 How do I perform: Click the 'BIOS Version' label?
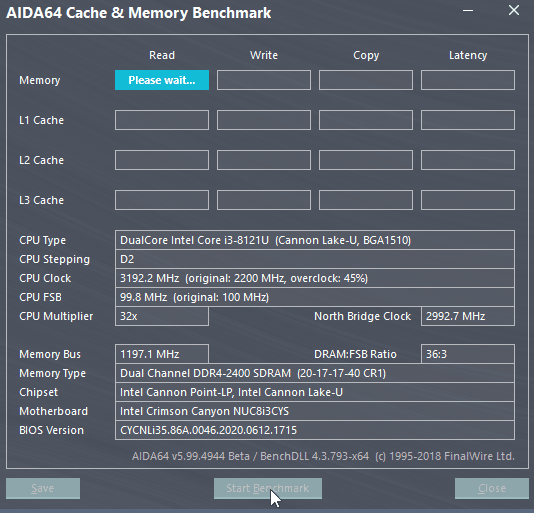pyautogui.click(x=51, y=430)
